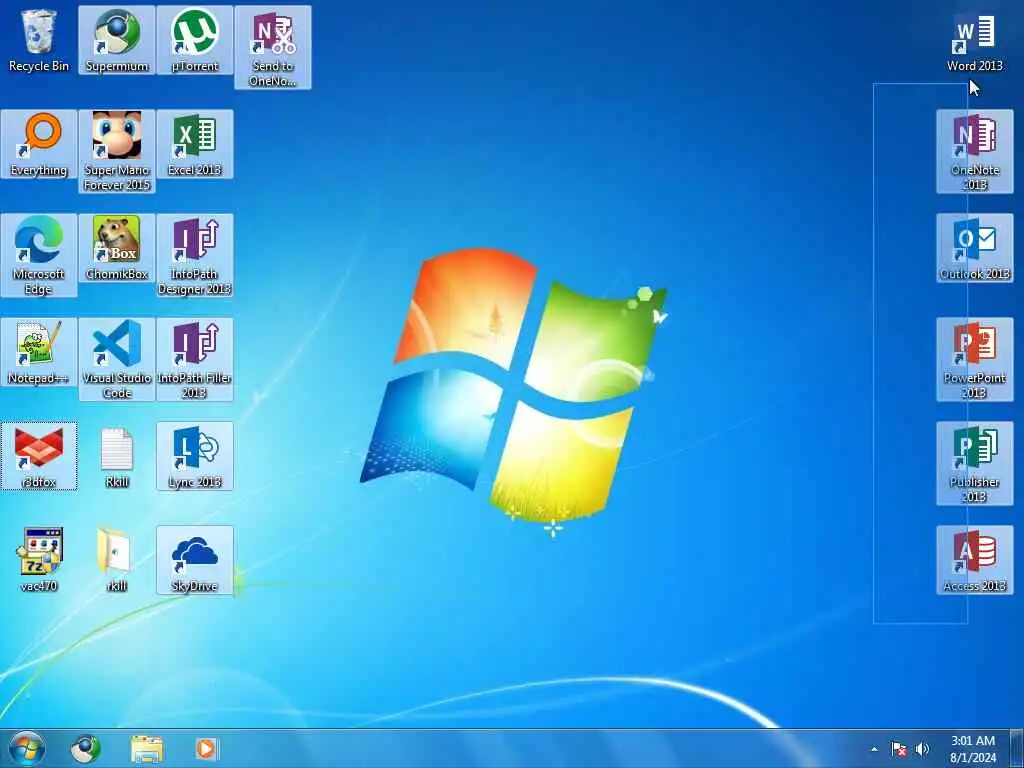Image resolution: width=1024 pixels, height=768 pixels.
Task: Click the Notepad++ desktop shortcut
Action: 39,352
